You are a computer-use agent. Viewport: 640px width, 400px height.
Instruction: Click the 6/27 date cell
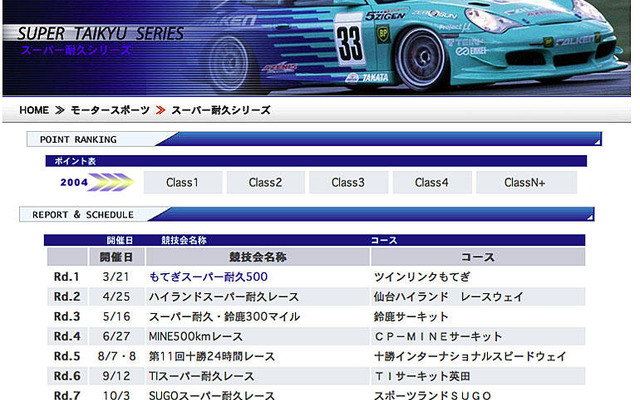(x=116, y=336)
